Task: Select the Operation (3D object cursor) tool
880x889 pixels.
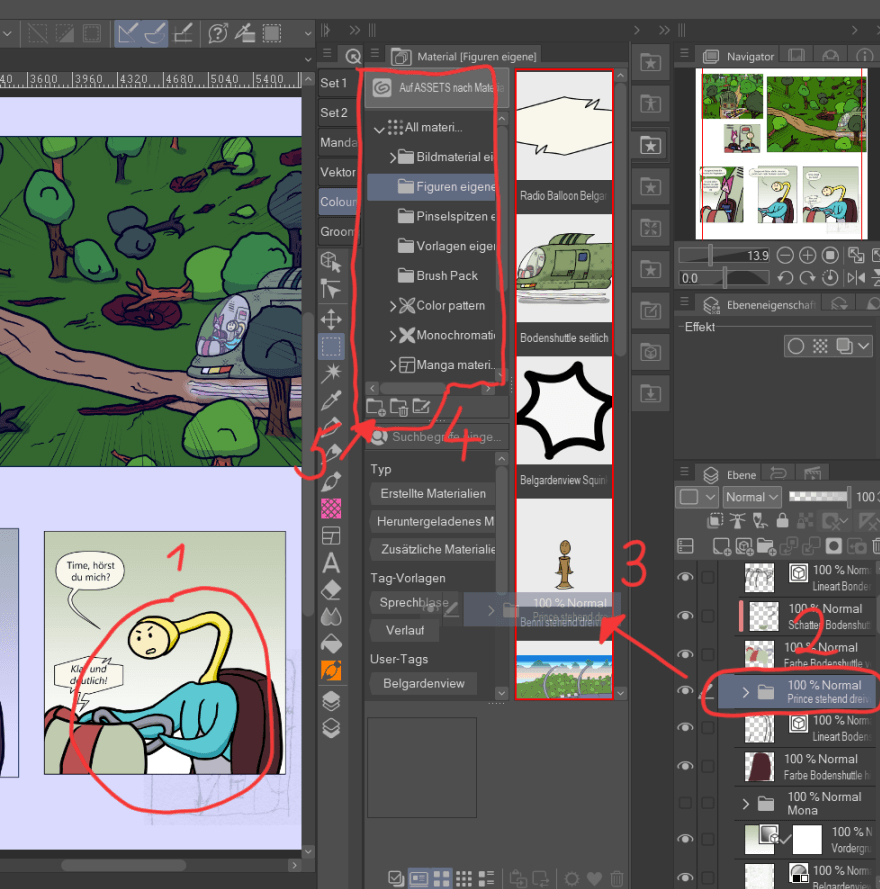Action: [x=331, y=261]
